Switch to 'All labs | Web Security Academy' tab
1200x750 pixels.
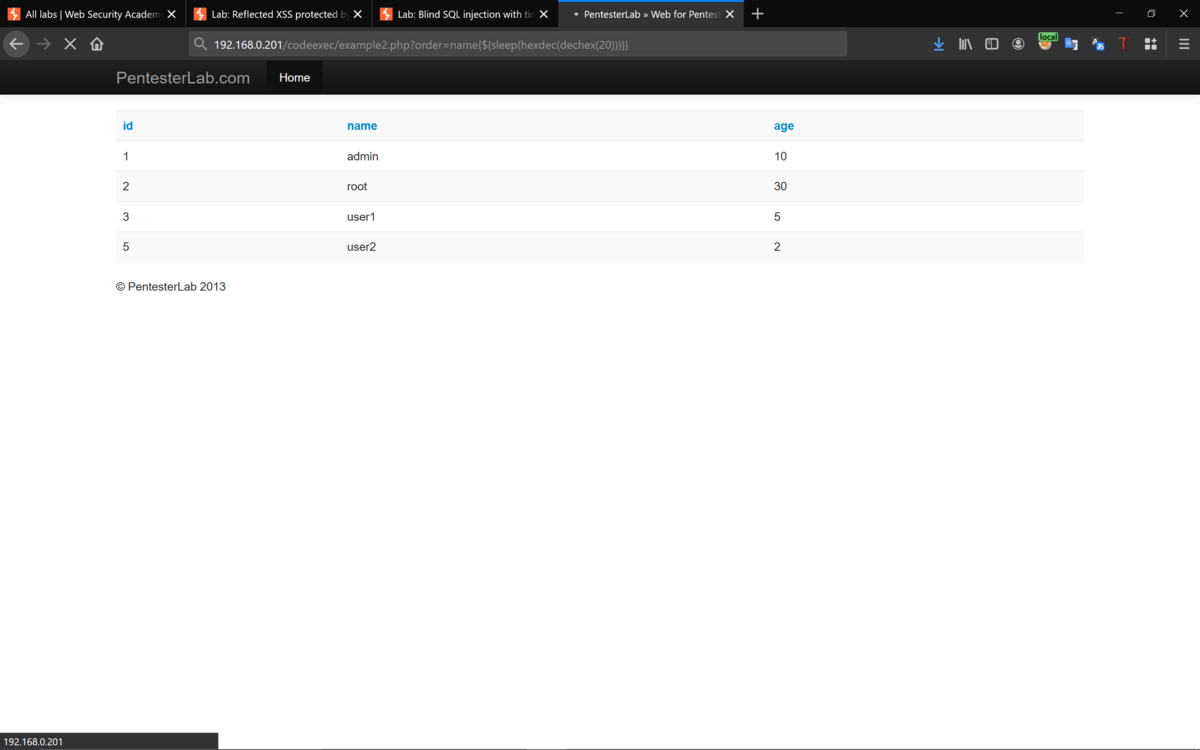click(x=93, y=14)
